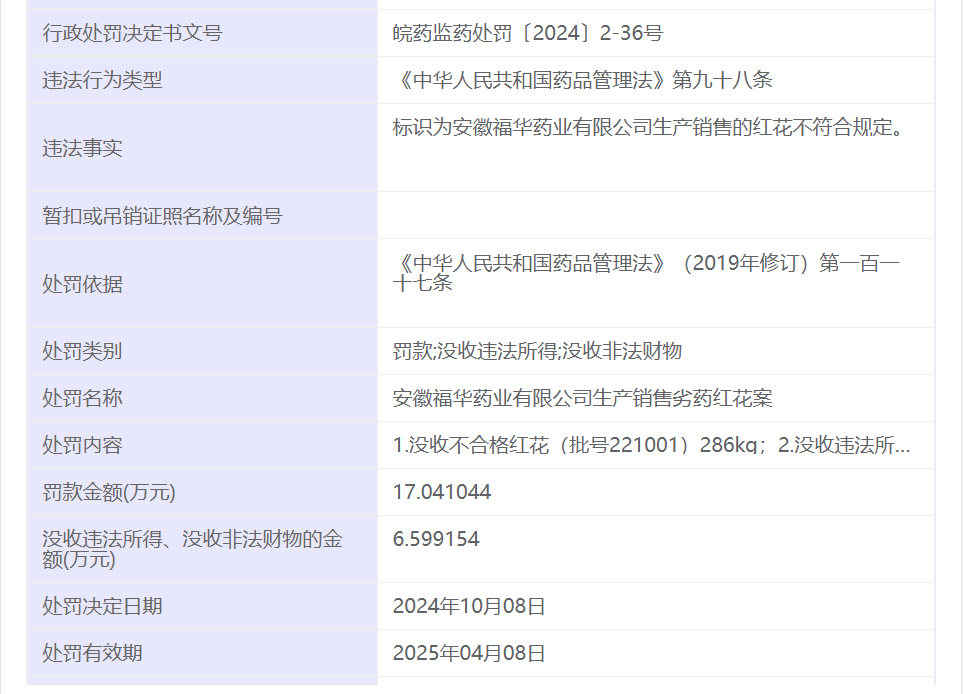This screenshot has height=694, width=964.
Task: Select the label 行政处罚决定书文号
Action: point(132,33)
